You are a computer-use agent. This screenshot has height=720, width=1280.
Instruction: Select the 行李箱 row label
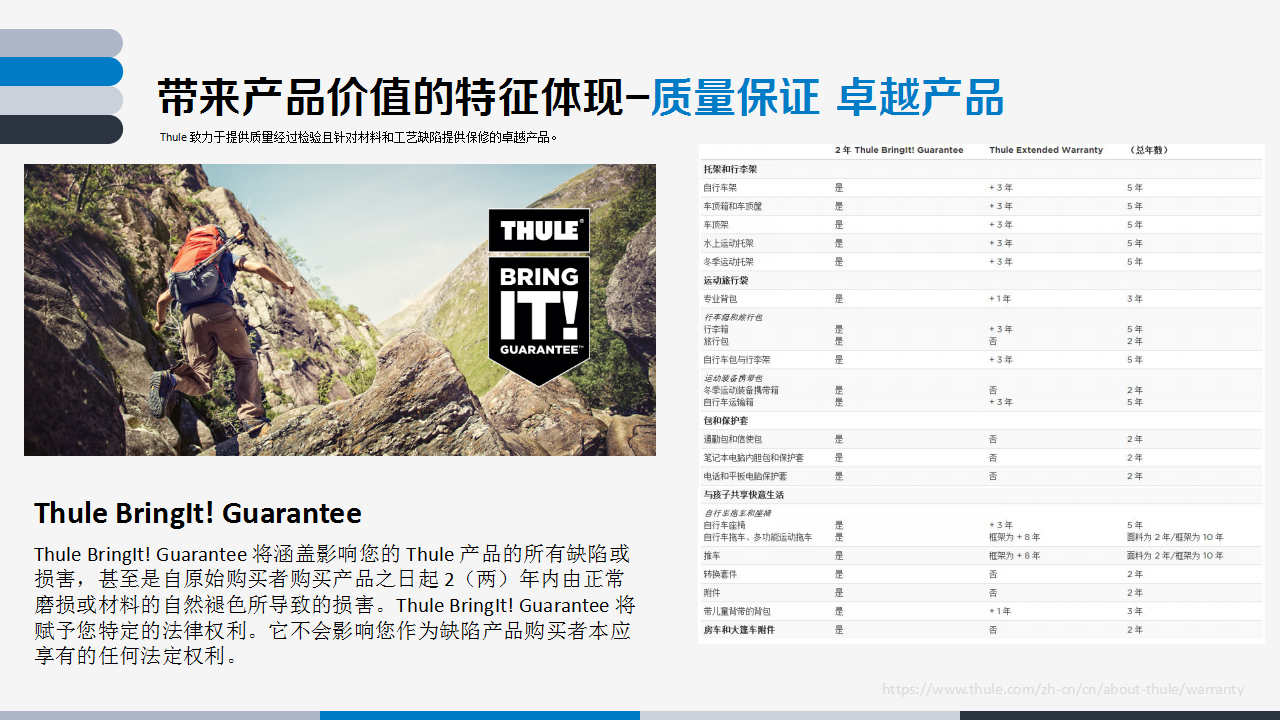pos(716,329)
